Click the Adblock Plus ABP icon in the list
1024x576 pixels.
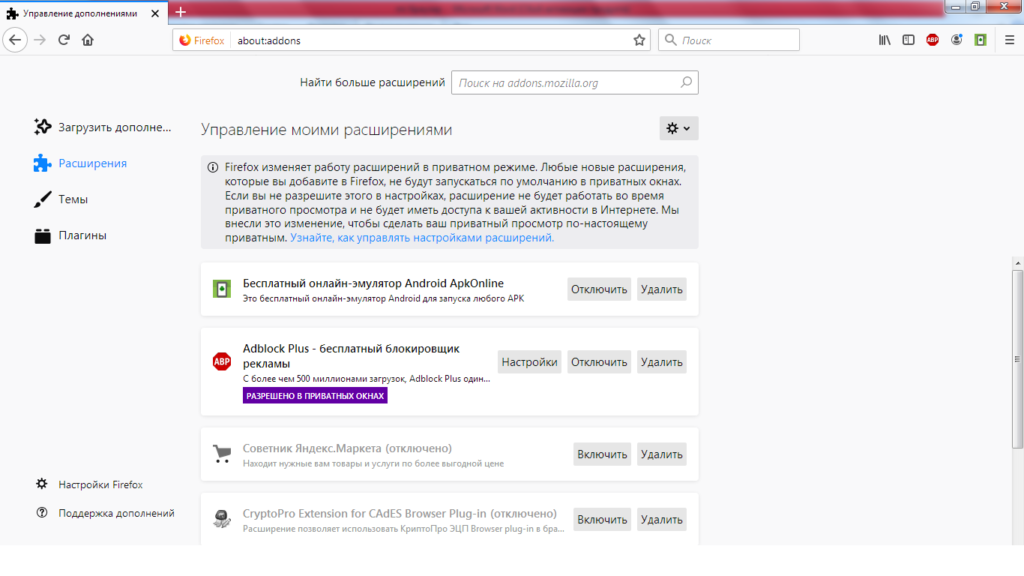coord(222,361)
